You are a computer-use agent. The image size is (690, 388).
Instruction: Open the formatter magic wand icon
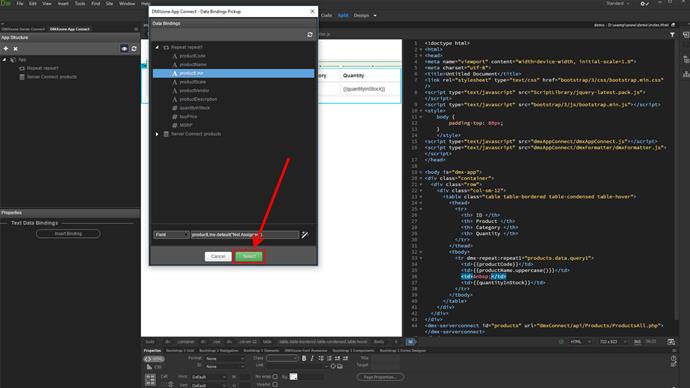(x=305, y=235)
